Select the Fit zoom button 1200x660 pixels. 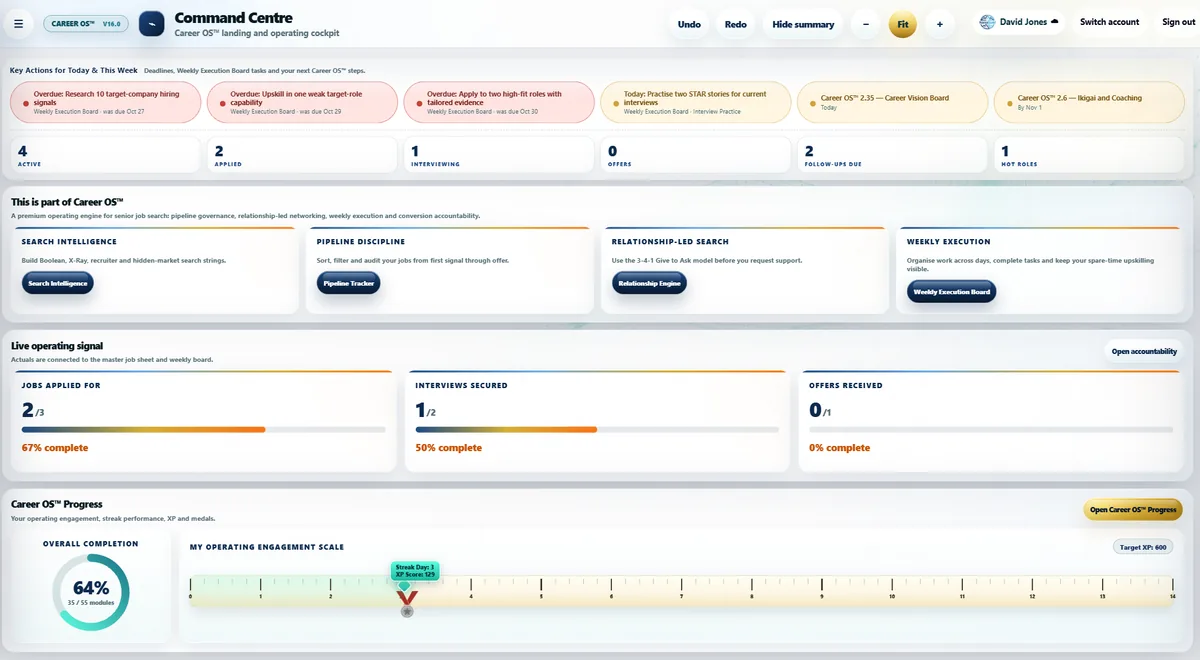coord(902,24)
